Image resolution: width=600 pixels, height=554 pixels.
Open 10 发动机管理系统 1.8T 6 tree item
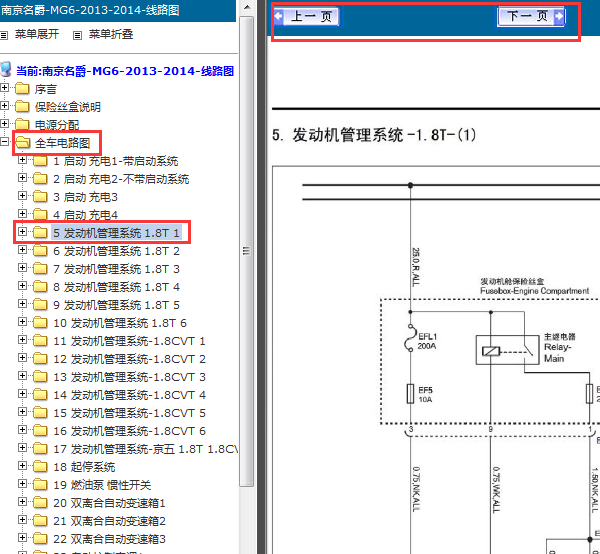[x=119, y=323]
